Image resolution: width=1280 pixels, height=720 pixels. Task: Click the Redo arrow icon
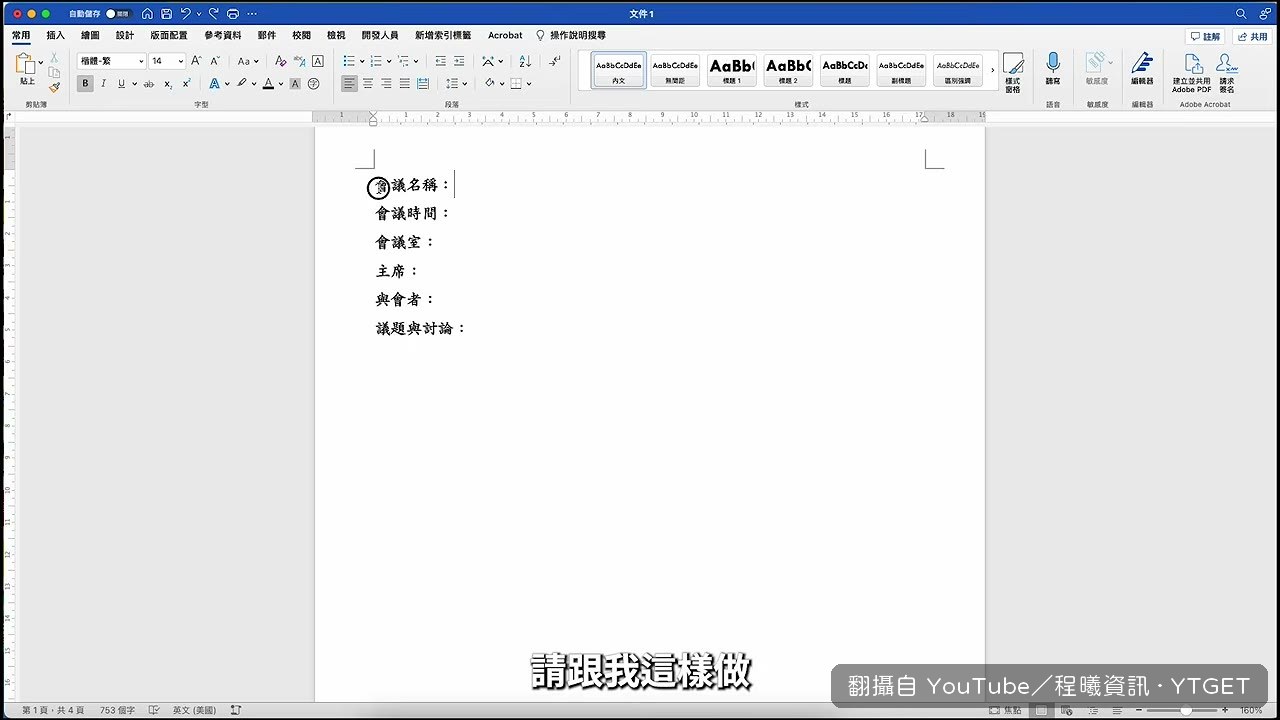214,14
